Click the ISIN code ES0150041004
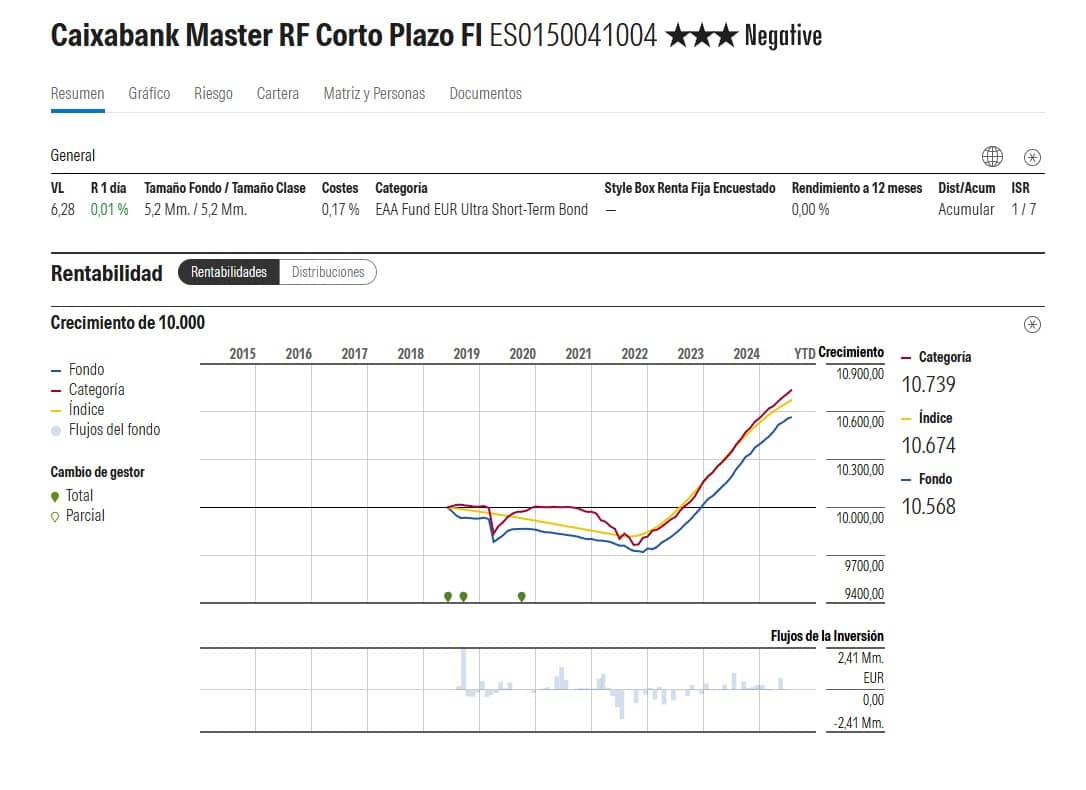Screen dimensions: 1086x790 (x=573, y=35)
